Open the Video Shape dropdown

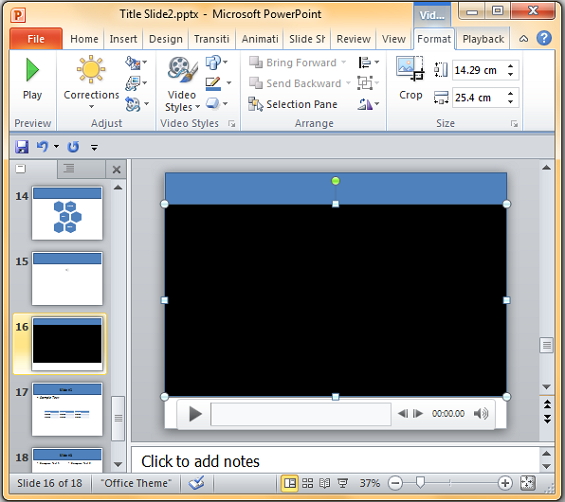pos(217,62)
